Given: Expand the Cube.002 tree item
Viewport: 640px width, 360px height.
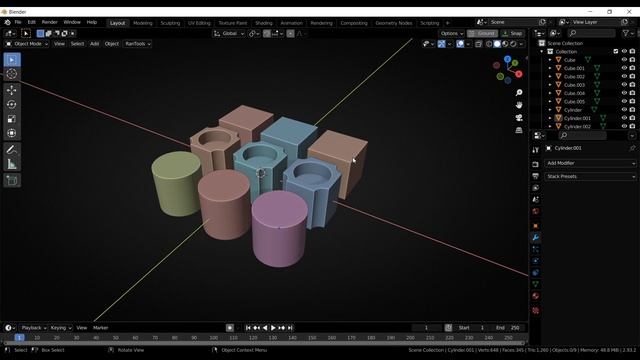Looking at the screenshot, I should 550,76.
